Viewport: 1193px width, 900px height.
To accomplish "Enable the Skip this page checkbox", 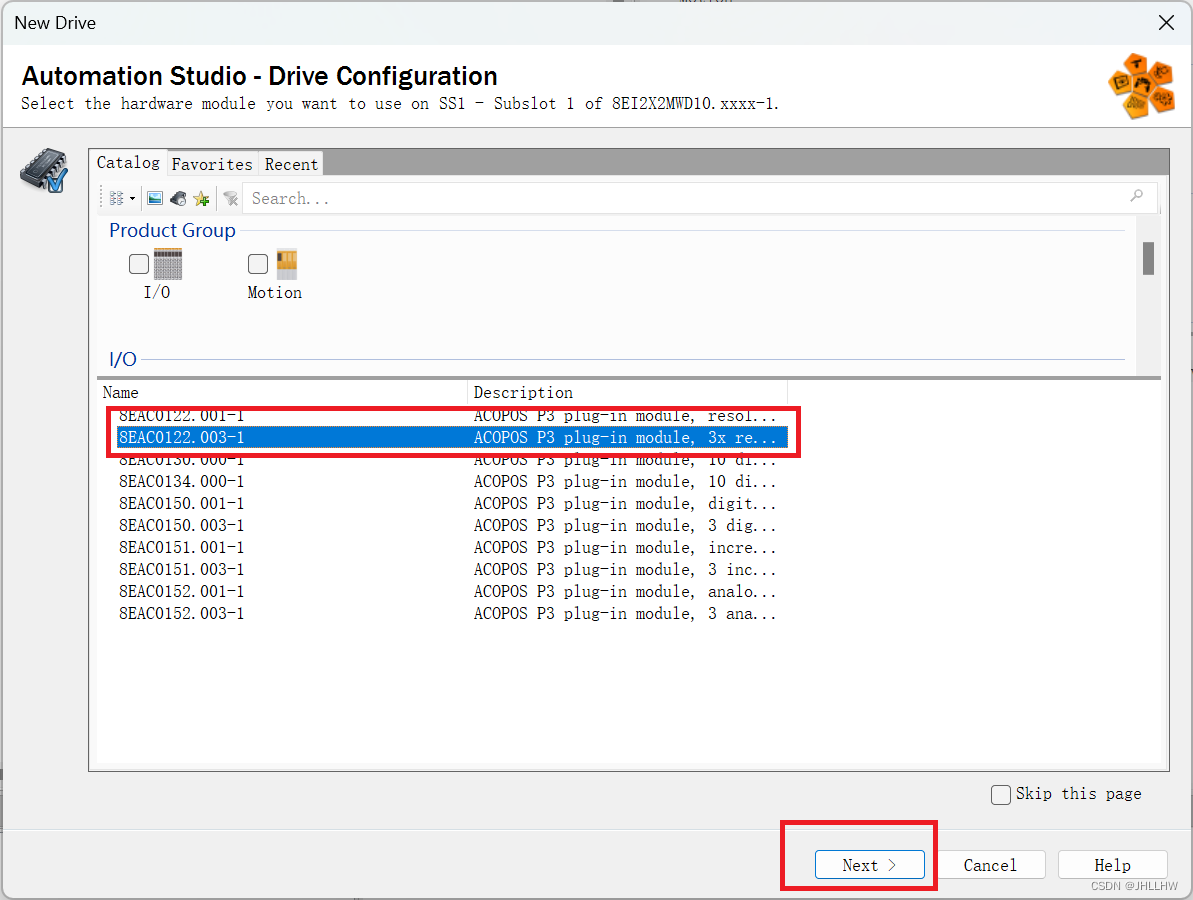I will 1001,794.
